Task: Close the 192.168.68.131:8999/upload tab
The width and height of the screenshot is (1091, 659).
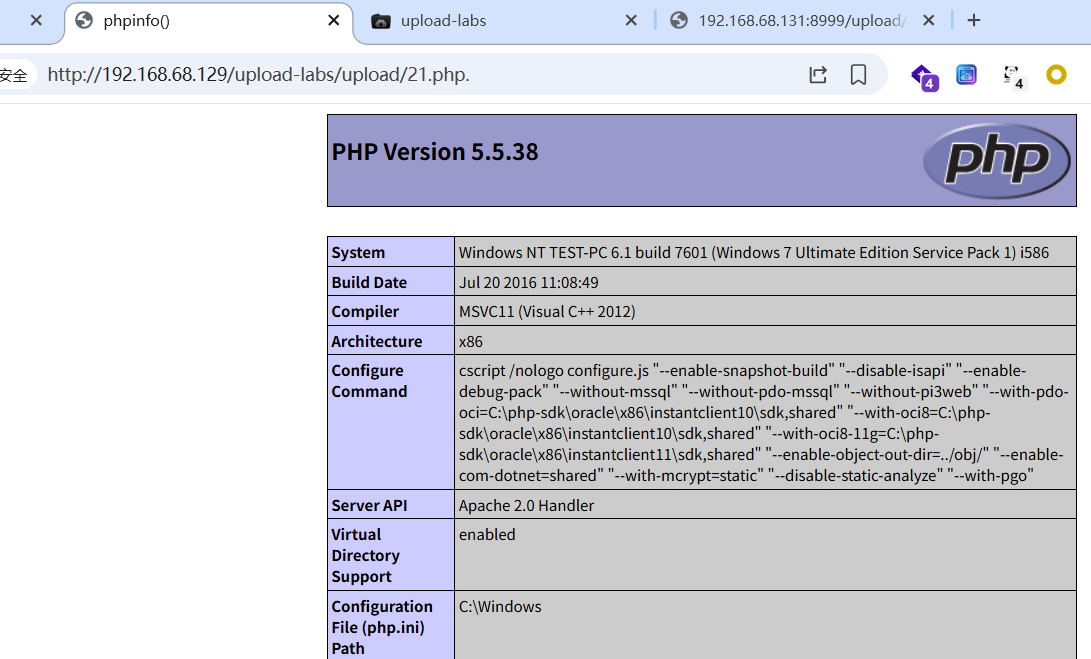Action: [x=928, y=21]
